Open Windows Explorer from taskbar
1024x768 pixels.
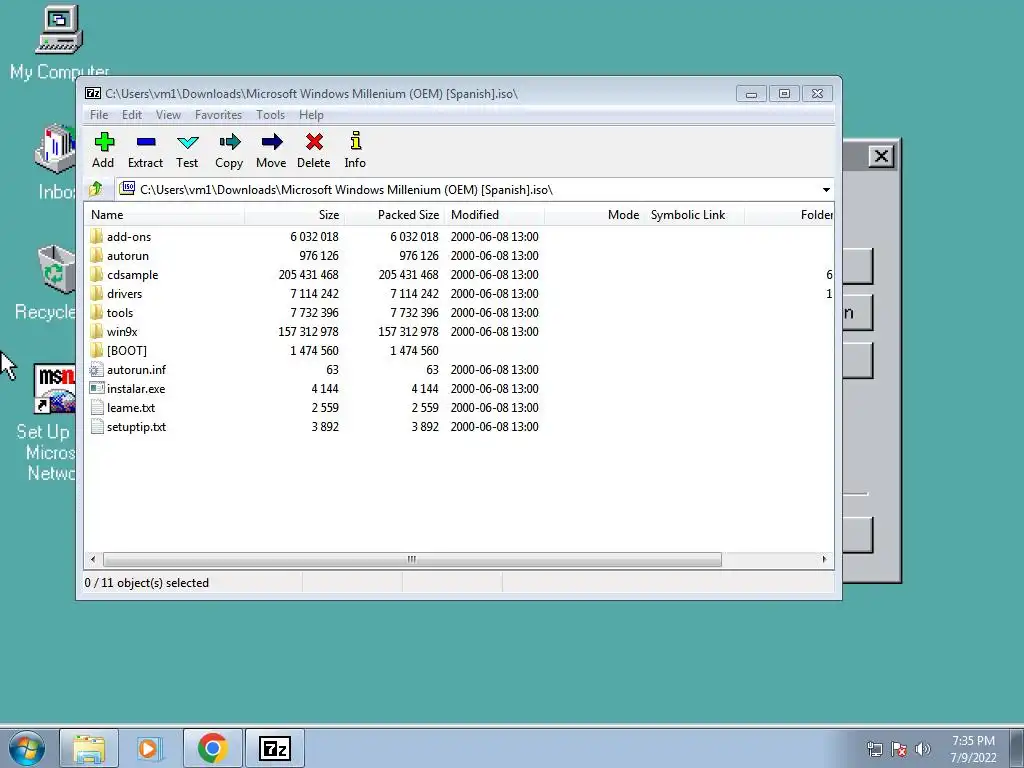[x=89, y=748]
